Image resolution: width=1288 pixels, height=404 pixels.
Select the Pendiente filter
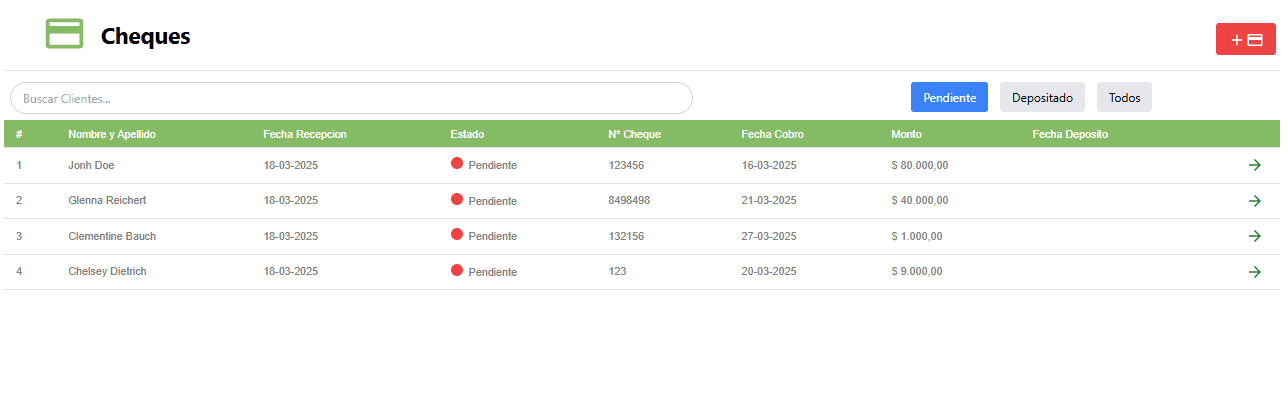click(x=949, y=98)
